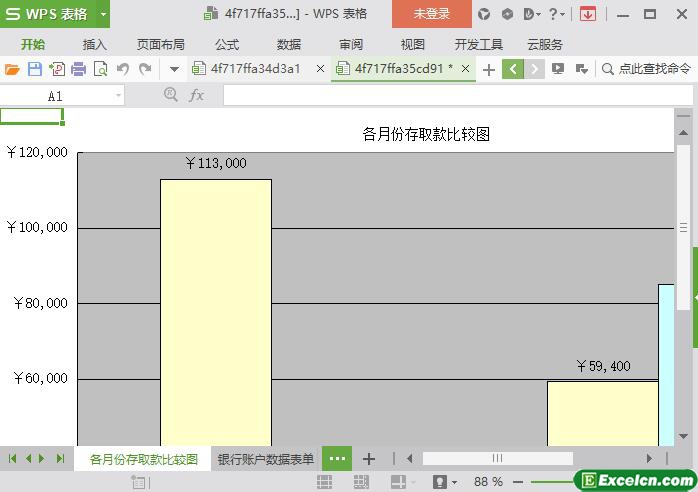Image resolution: width=698 pixels, height=492 pixels.
Task: Expand the quick access toolbar dropdown arrow
Action: (174, 69)
